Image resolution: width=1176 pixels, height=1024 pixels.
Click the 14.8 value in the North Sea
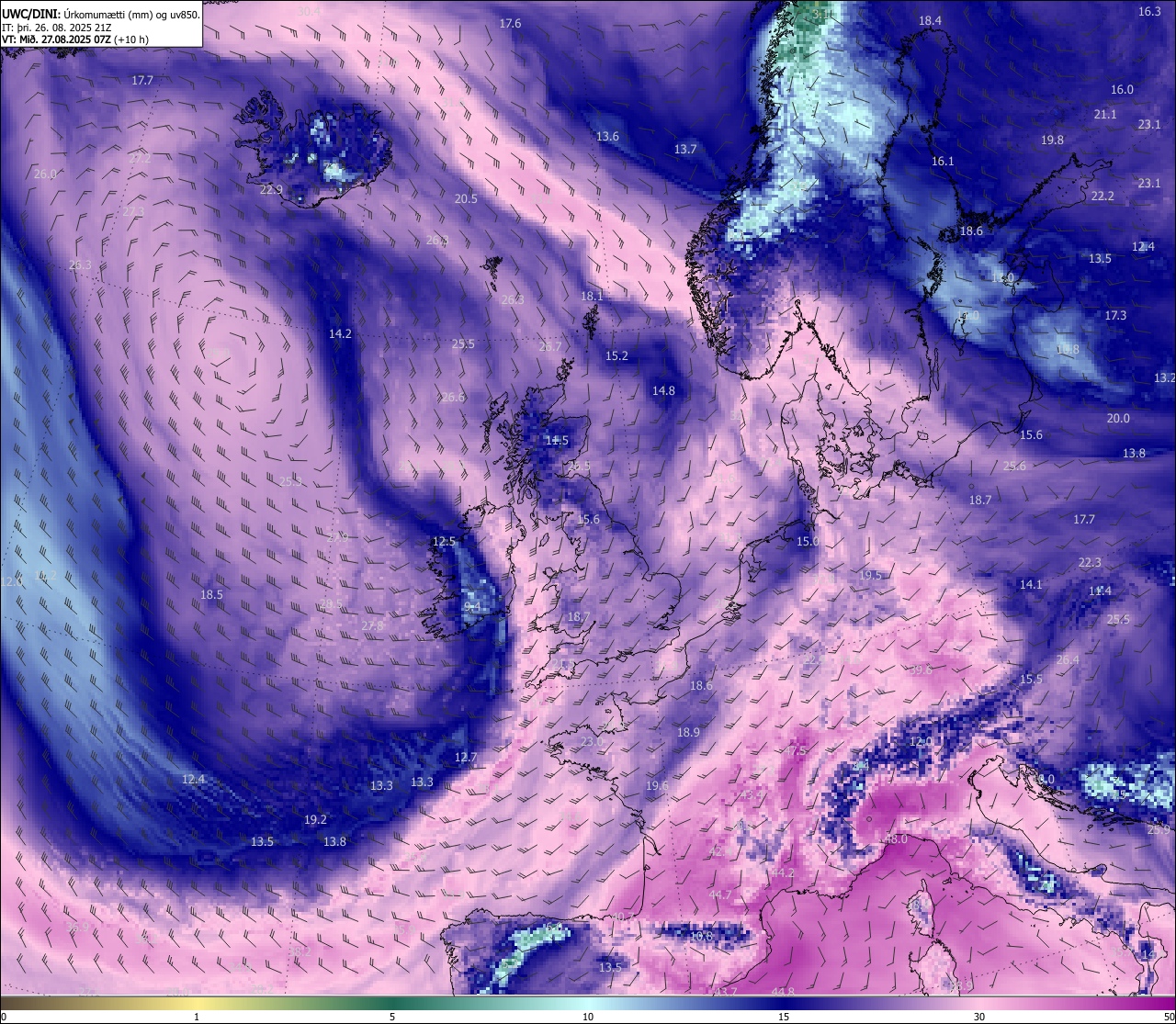click(663, 391)
